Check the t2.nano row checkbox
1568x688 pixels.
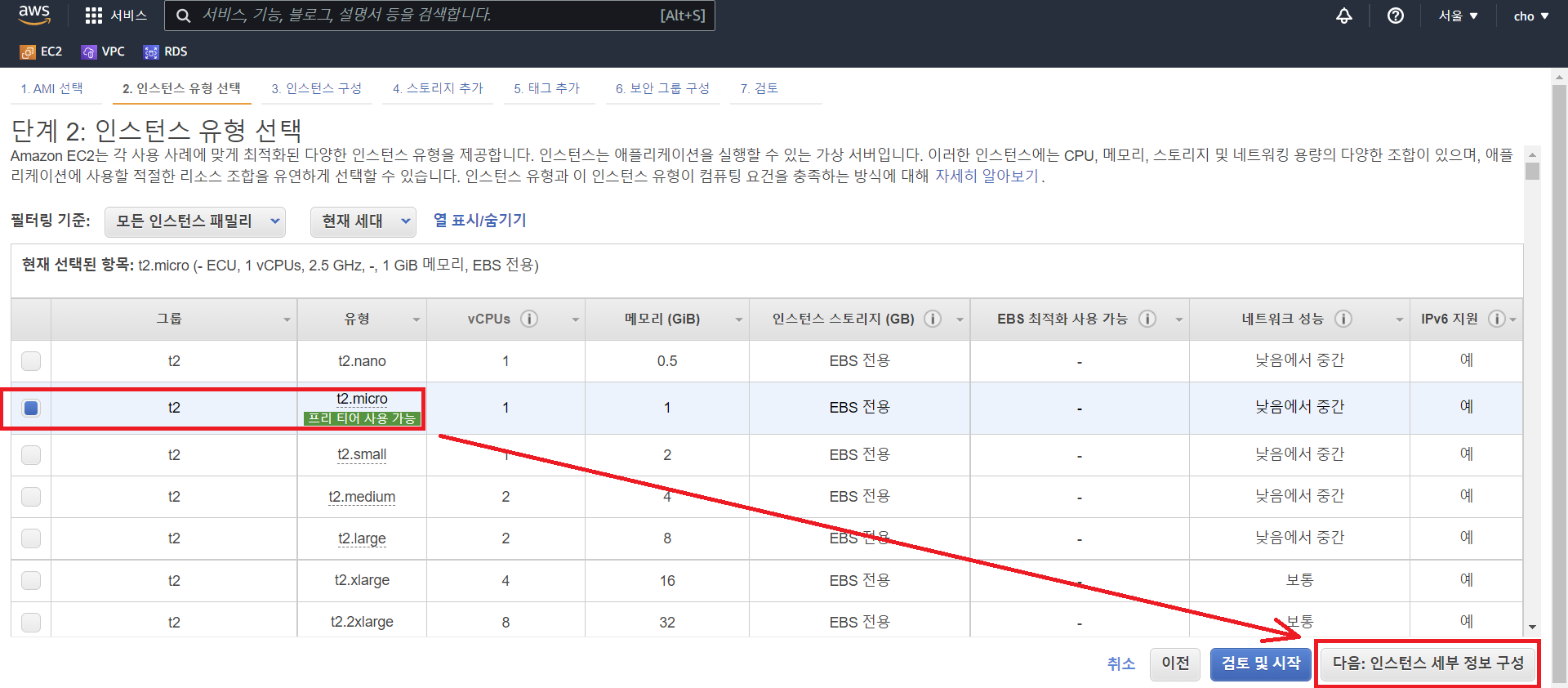(x=31, y=360)
